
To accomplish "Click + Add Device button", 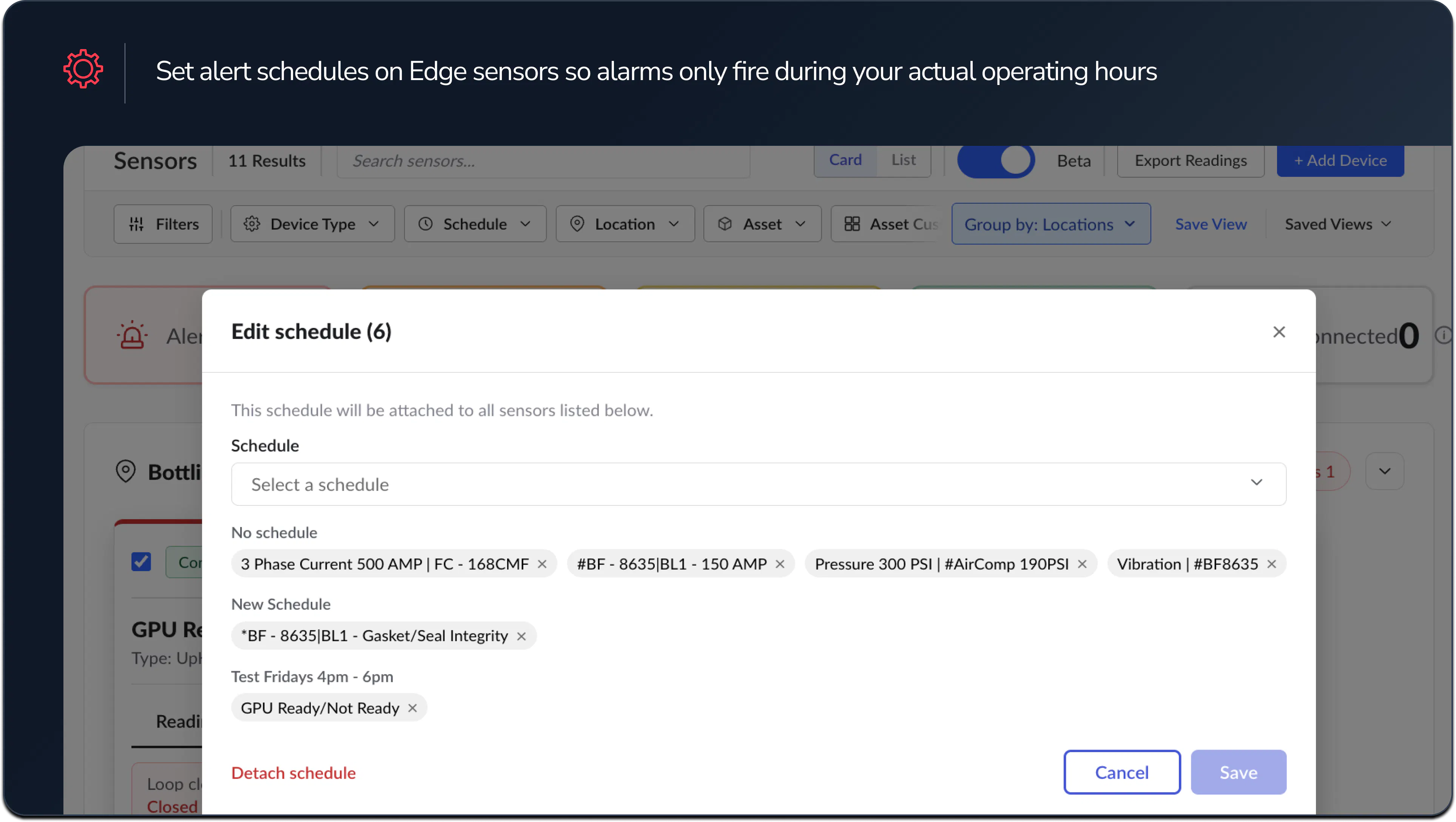I will tap(1340, 161).
